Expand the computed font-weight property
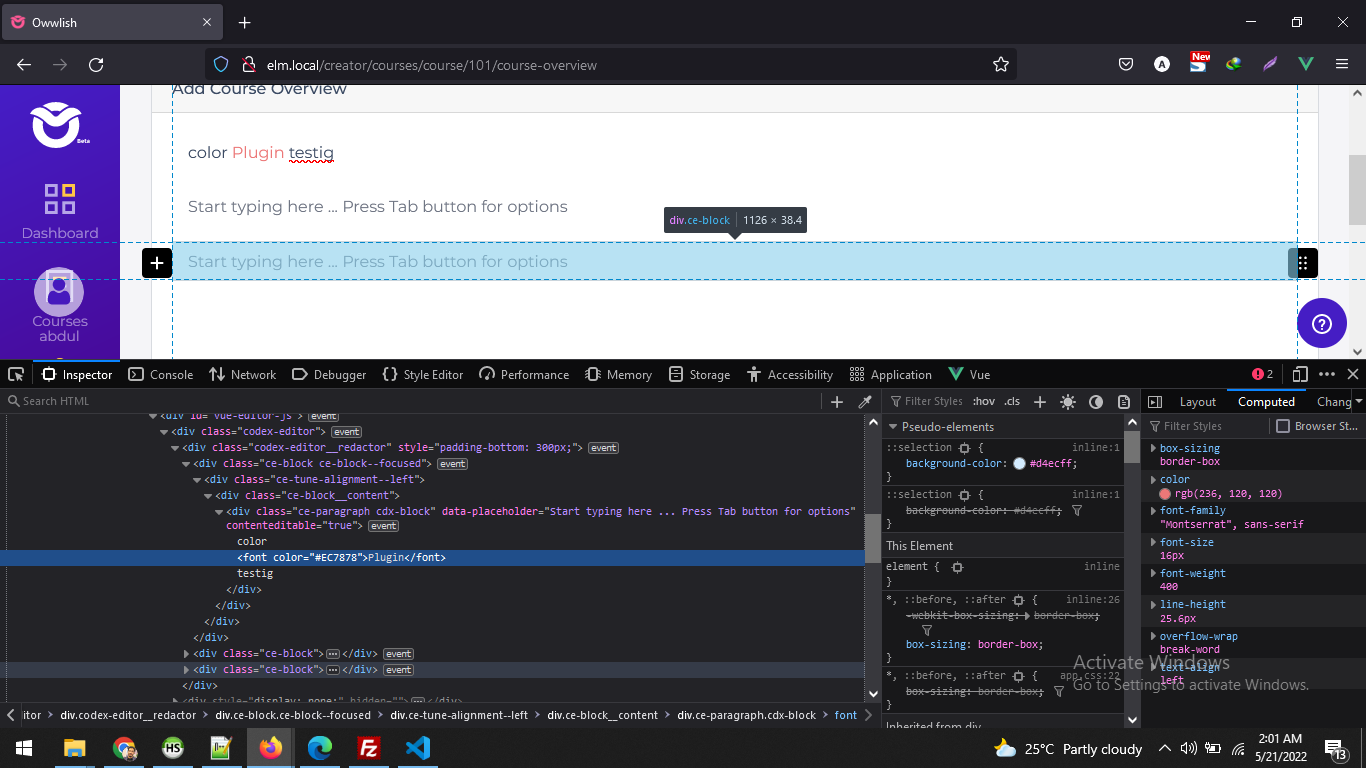1366x768 pixels. click(1153, 574)
